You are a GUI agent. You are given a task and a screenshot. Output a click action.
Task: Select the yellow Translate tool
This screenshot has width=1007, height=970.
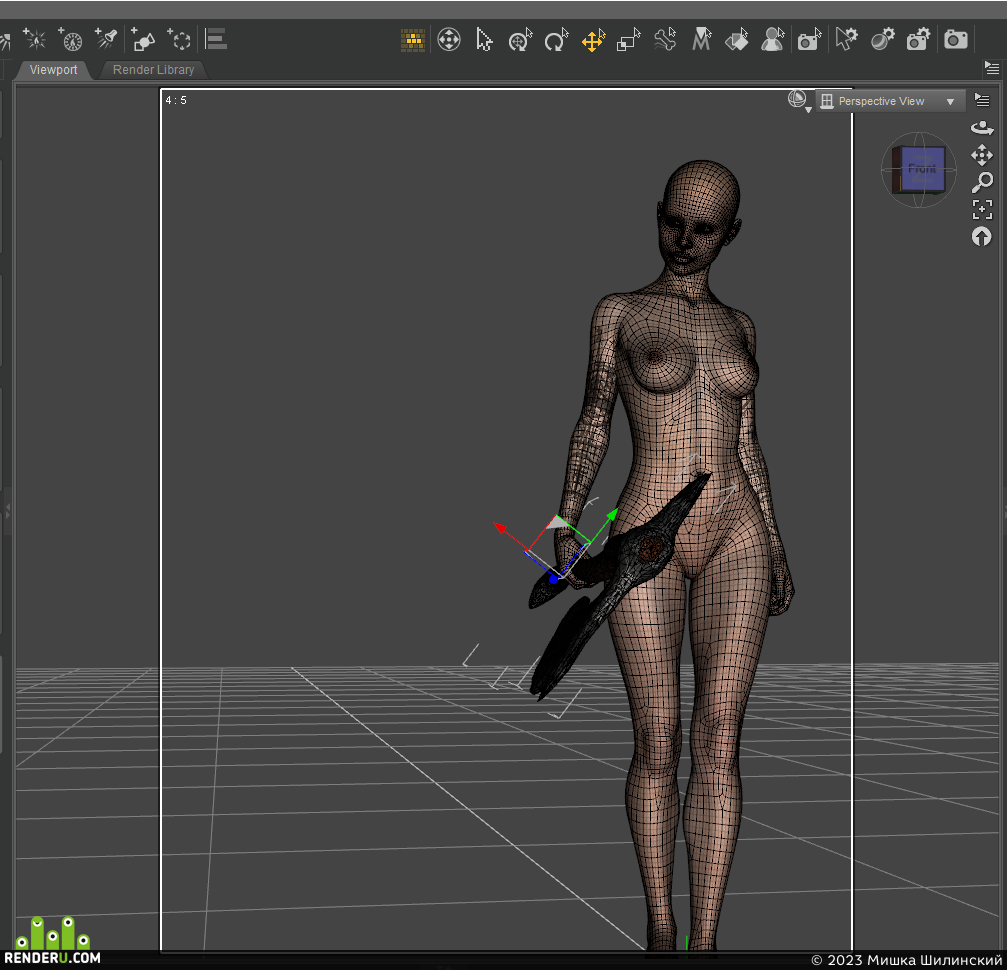pyautogui.click(x=593, y=40)
